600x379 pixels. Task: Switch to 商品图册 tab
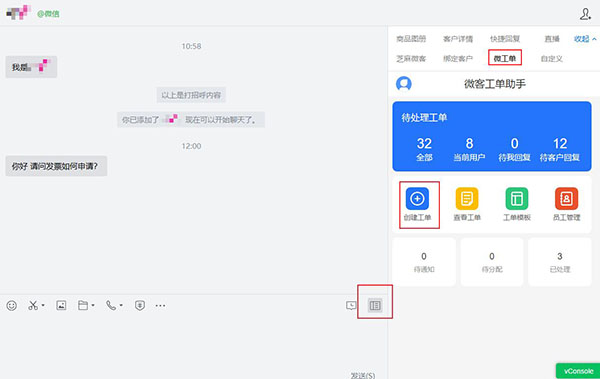411,39
